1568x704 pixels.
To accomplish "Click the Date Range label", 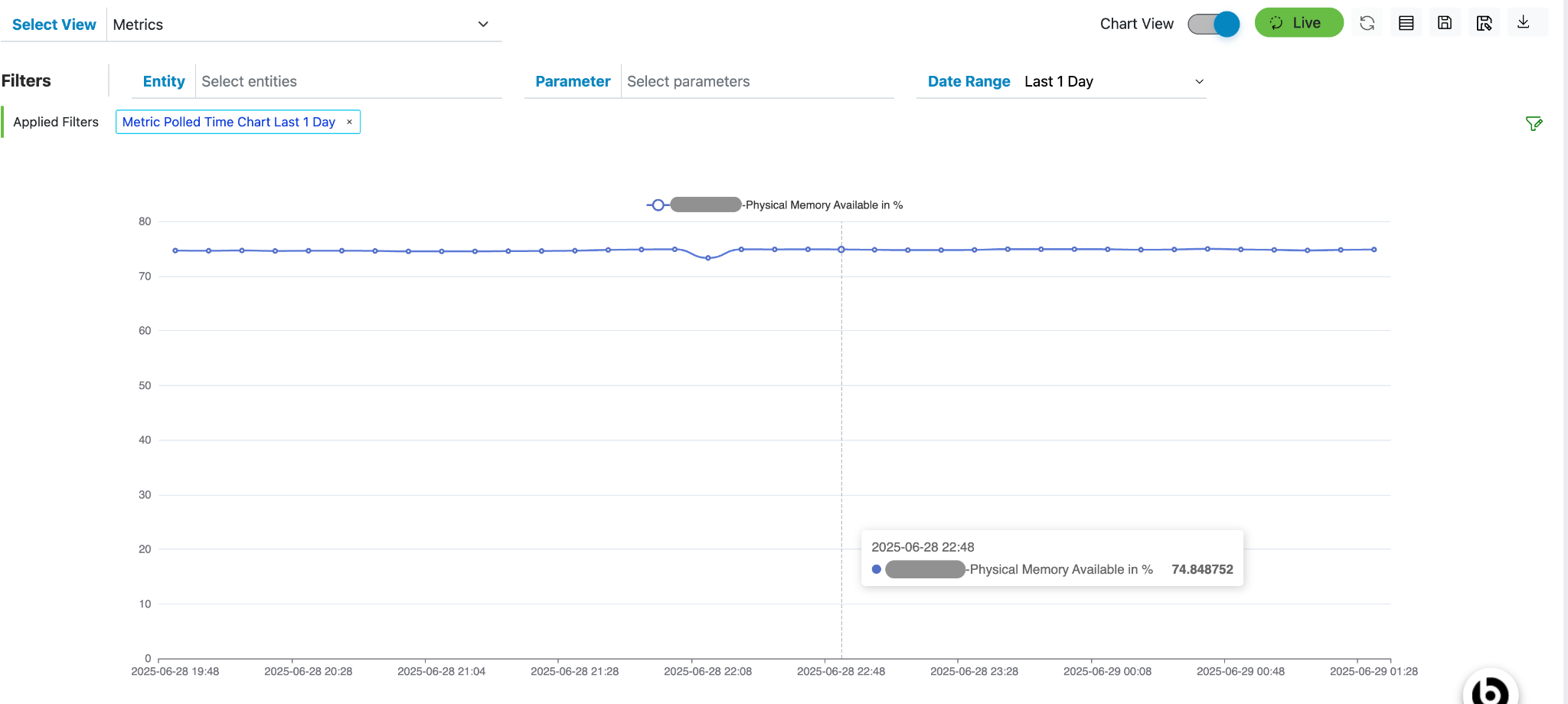I will pyautogui.click(x=969, y=81).
